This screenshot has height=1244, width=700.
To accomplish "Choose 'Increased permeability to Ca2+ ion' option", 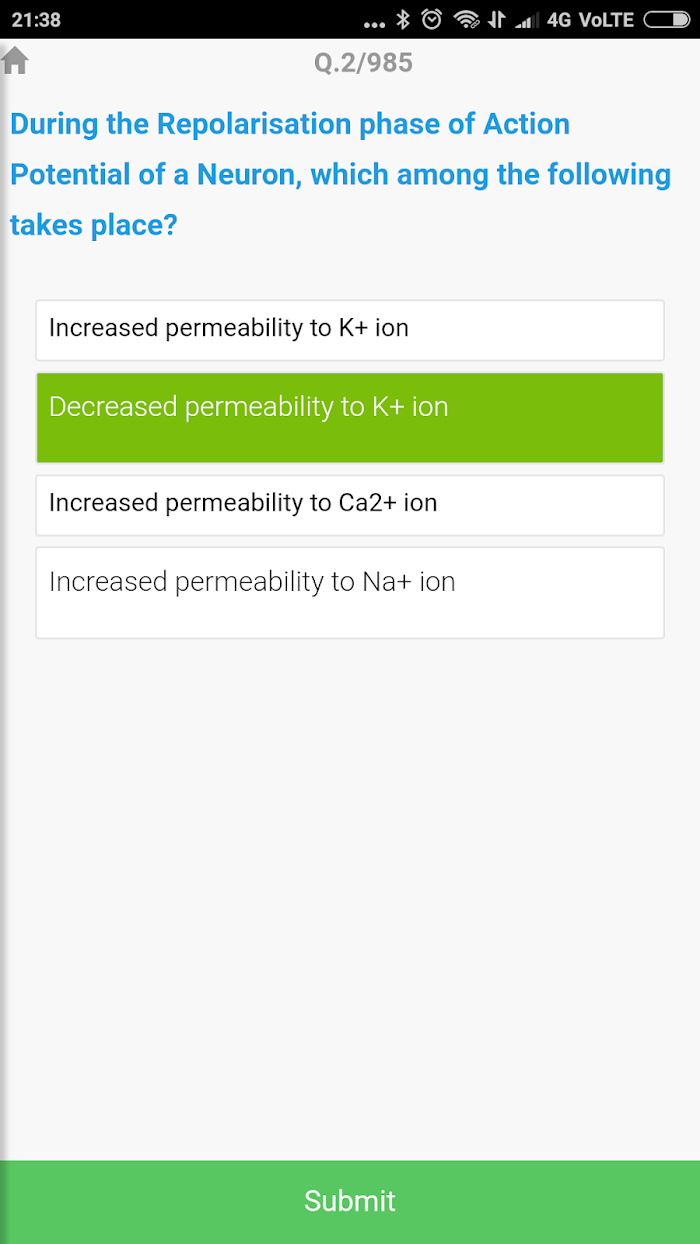I will [350, 505].
